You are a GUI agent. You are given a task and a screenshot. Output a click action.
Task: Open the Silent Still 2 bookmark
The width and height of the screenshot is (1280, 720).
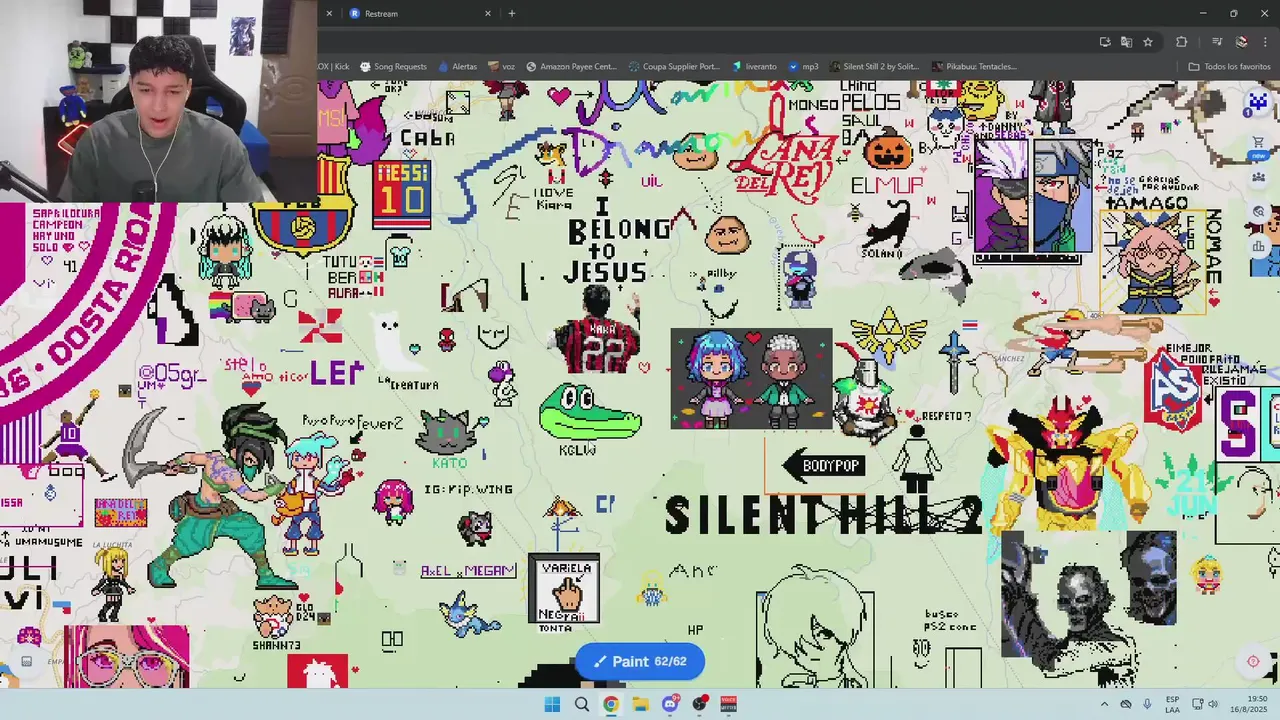pyautogui.click(x=874, y=67)
